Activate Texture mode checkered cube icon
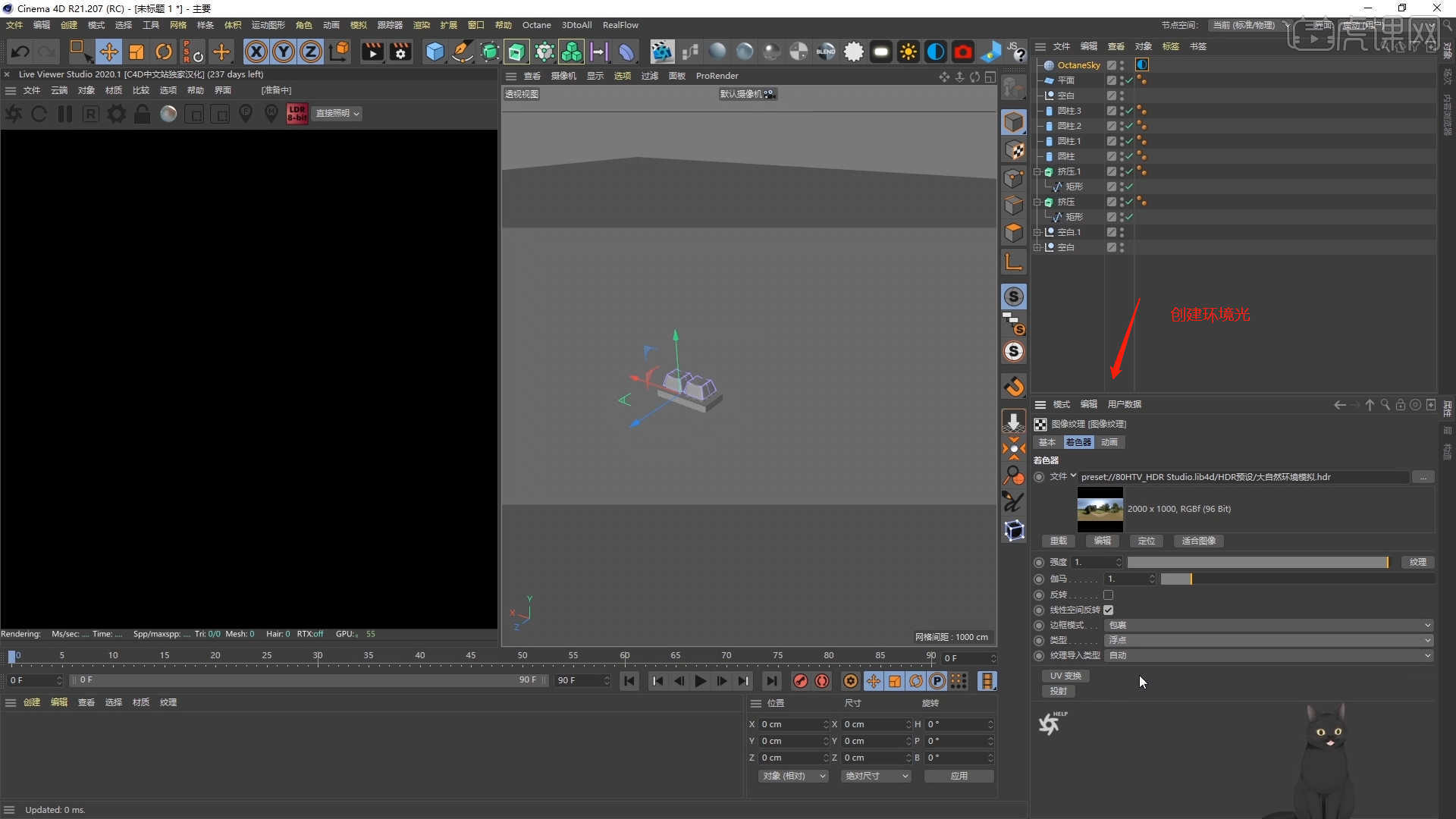This screenshot has height=819, width=1456. (1014, 150)
